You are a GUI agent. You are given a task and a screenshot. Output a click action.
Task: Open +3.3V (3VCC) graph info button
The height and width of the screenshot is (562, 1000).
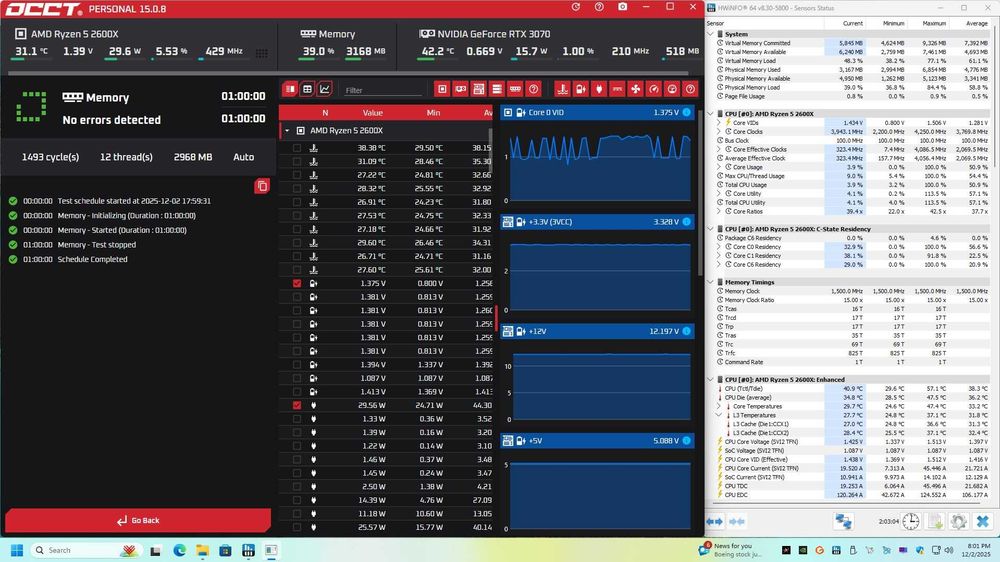[x=686, y=222]
